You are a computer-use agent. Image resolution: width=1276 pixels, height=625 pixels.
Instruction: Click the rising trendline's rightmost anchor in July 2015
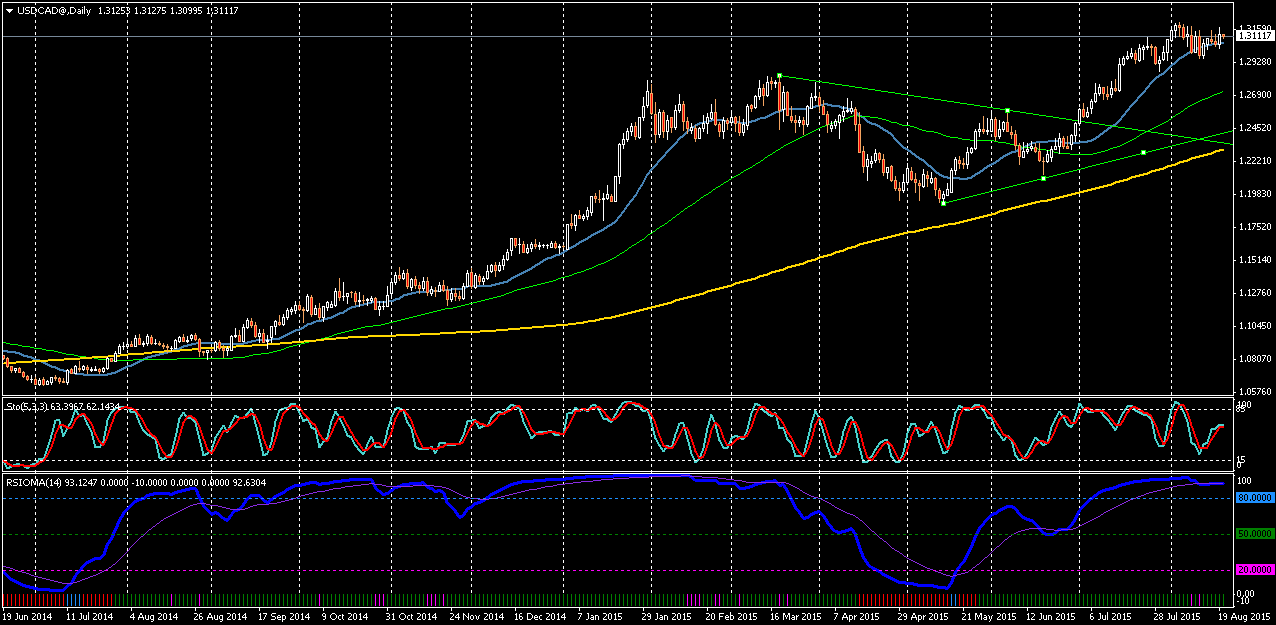[1143, 152]
